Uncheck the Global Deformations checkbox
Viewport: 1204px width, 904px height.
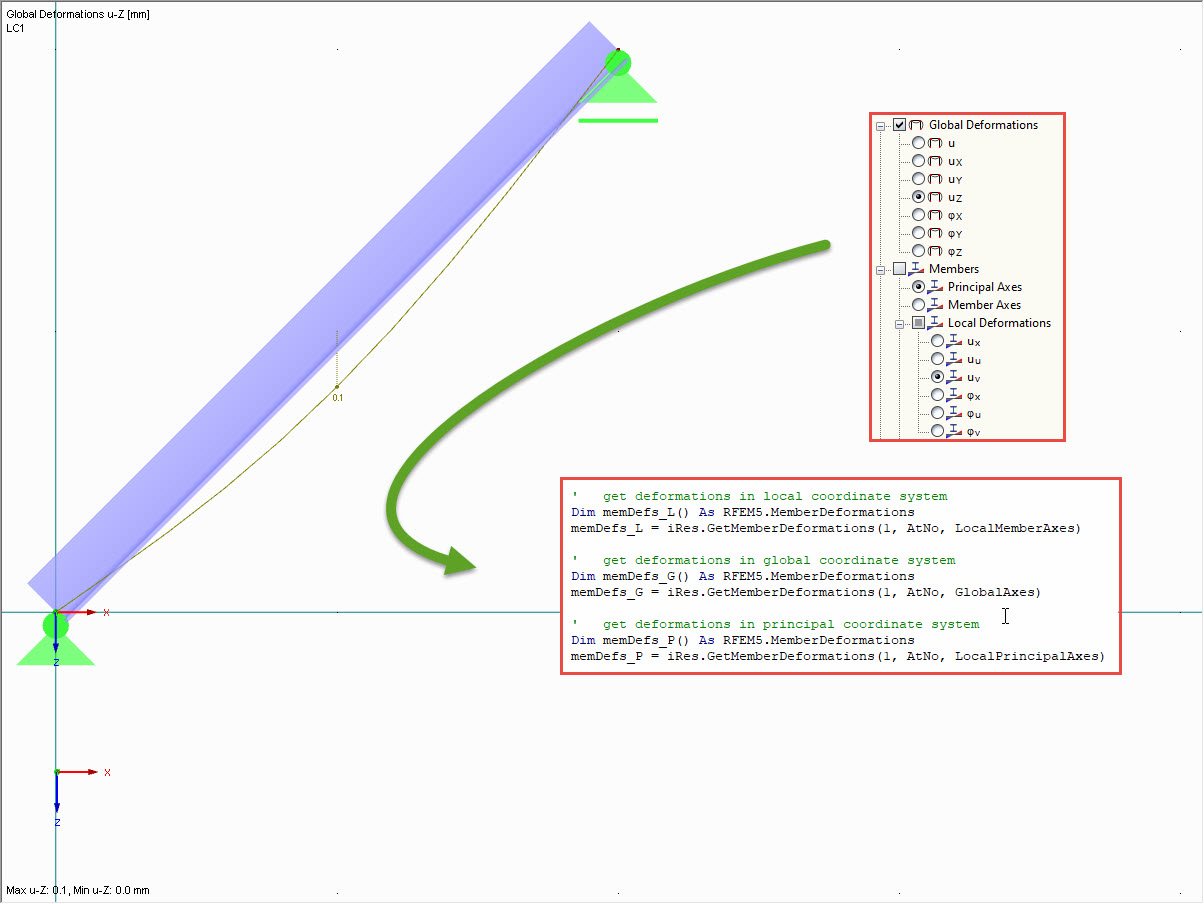(899, 125)
